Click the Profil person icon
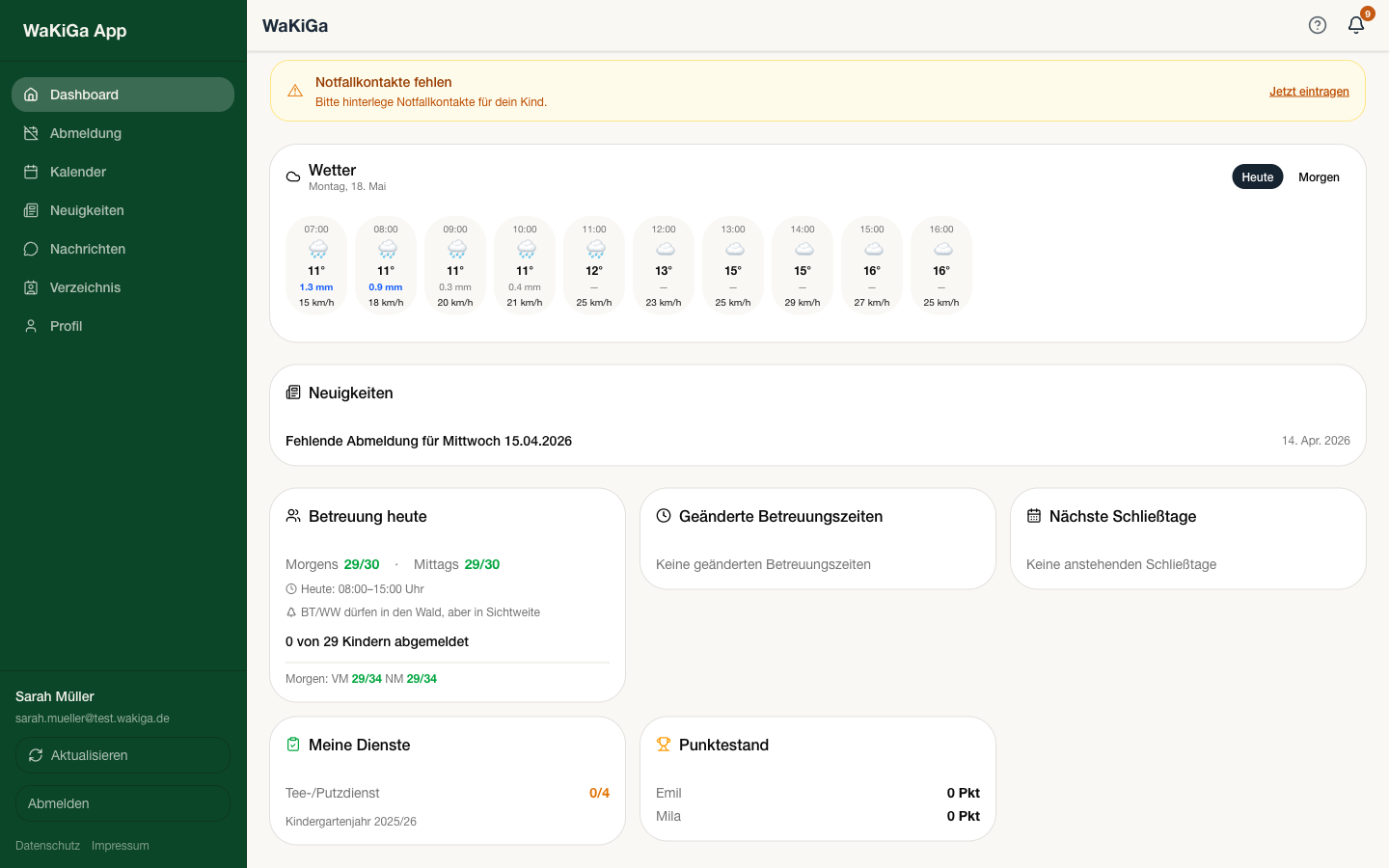The image size is (1389, 868). 31,326
